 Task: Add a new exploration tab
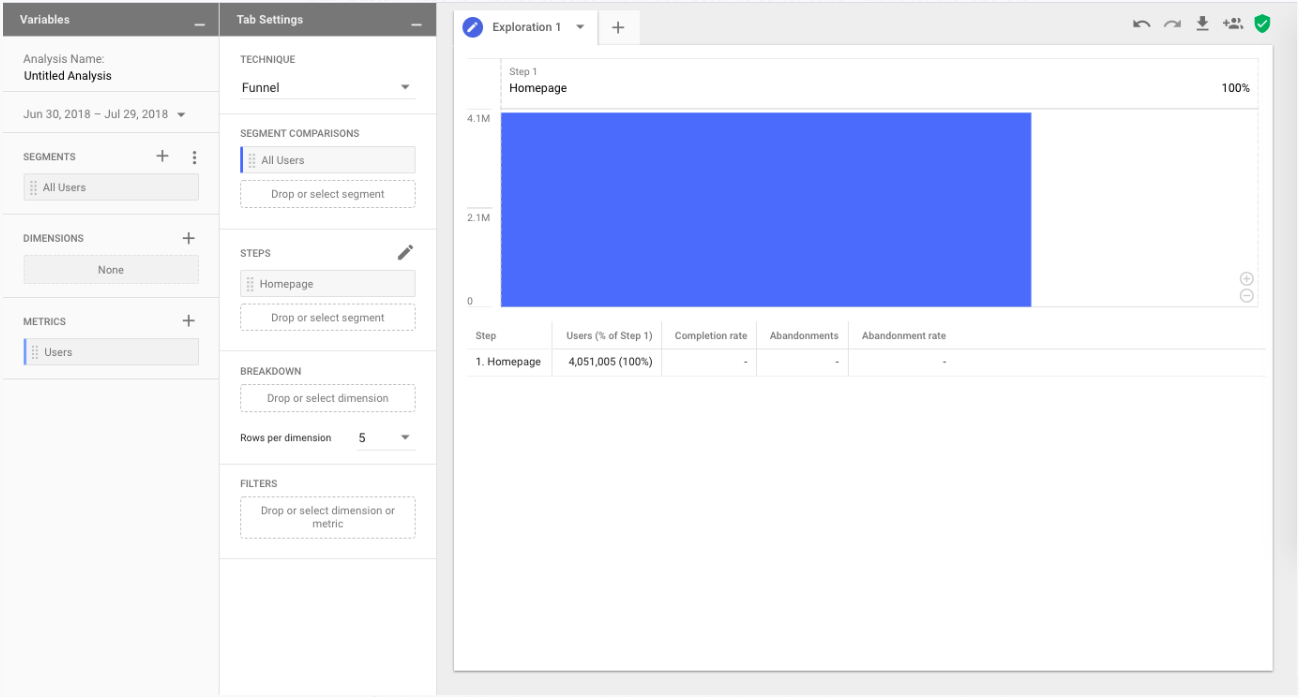tap(618, 28)
